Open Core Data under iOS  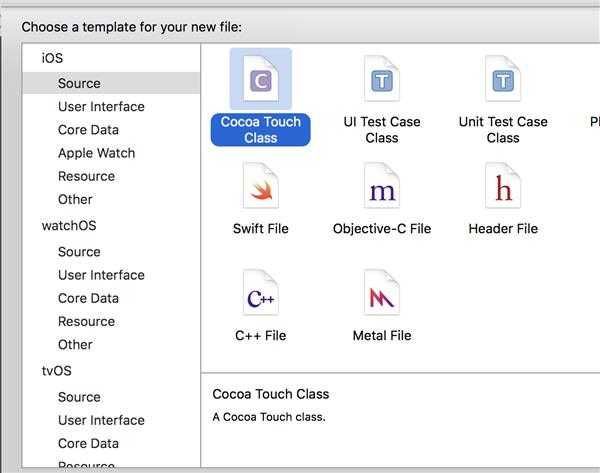(x=88, y=130)
